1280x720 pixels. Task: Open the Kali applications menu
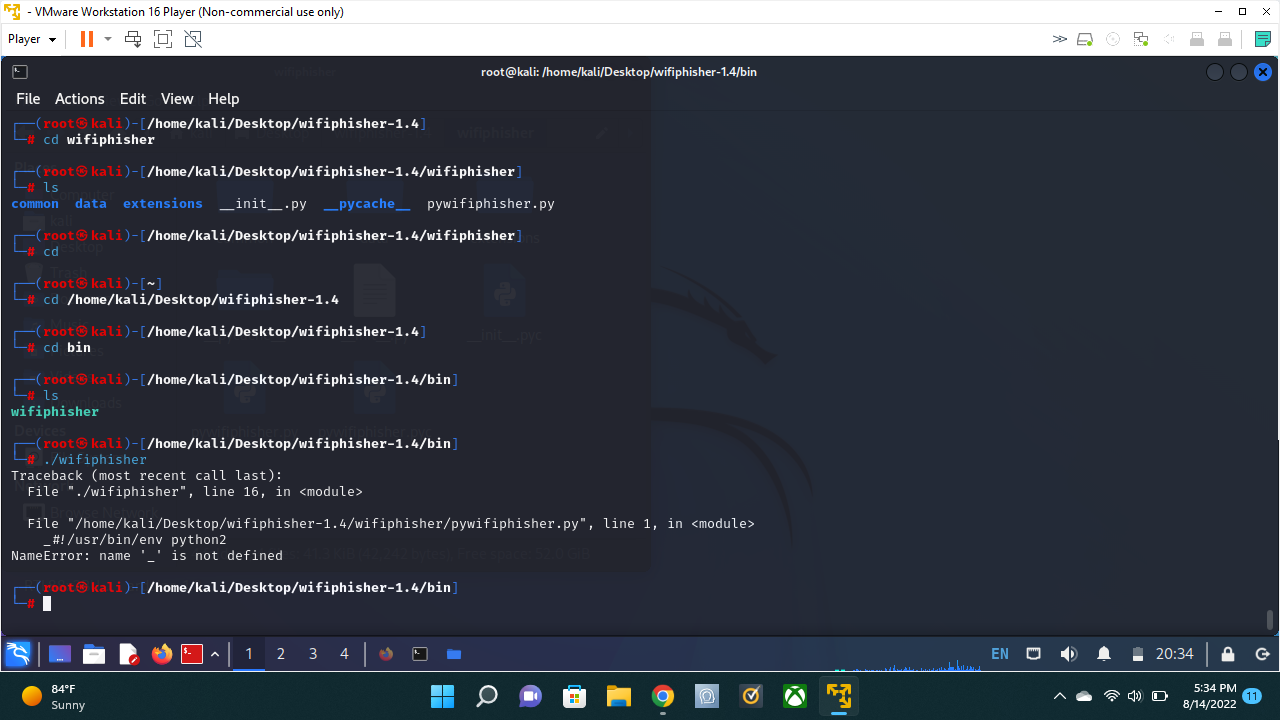18,653
